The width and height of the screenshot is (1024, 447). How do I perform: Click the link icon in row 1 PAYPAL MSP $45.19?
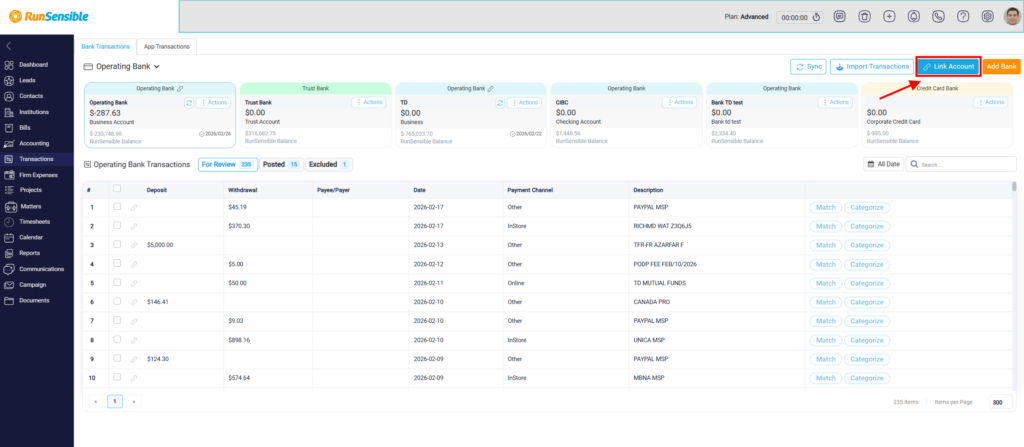(x=133, y=207)
